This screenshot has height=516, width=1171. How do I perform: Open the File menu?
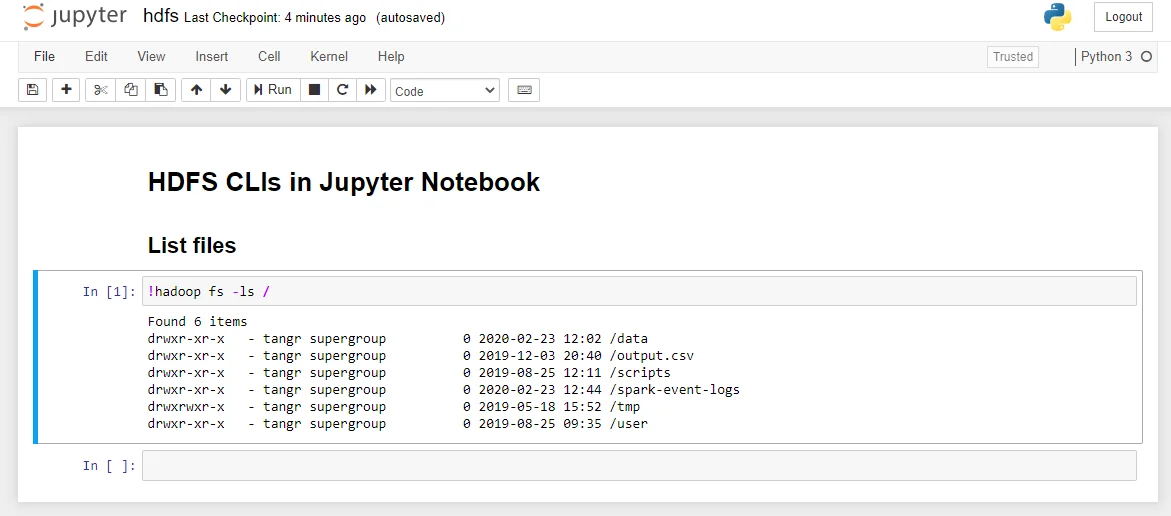pyautogui.click(x=44, y=57)
